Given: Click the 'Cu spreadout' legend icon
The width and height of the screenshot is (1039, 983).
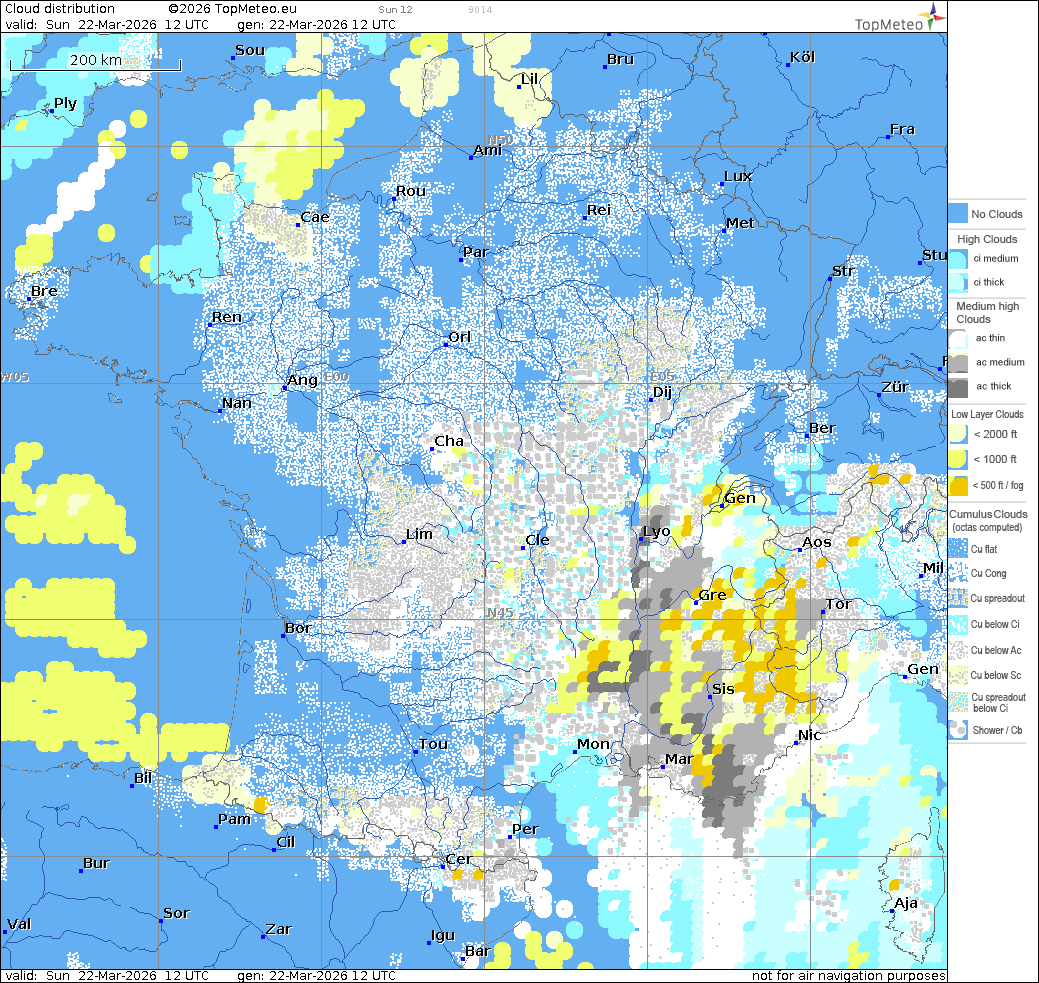Looking at the screenshot, I should [958, 599].
